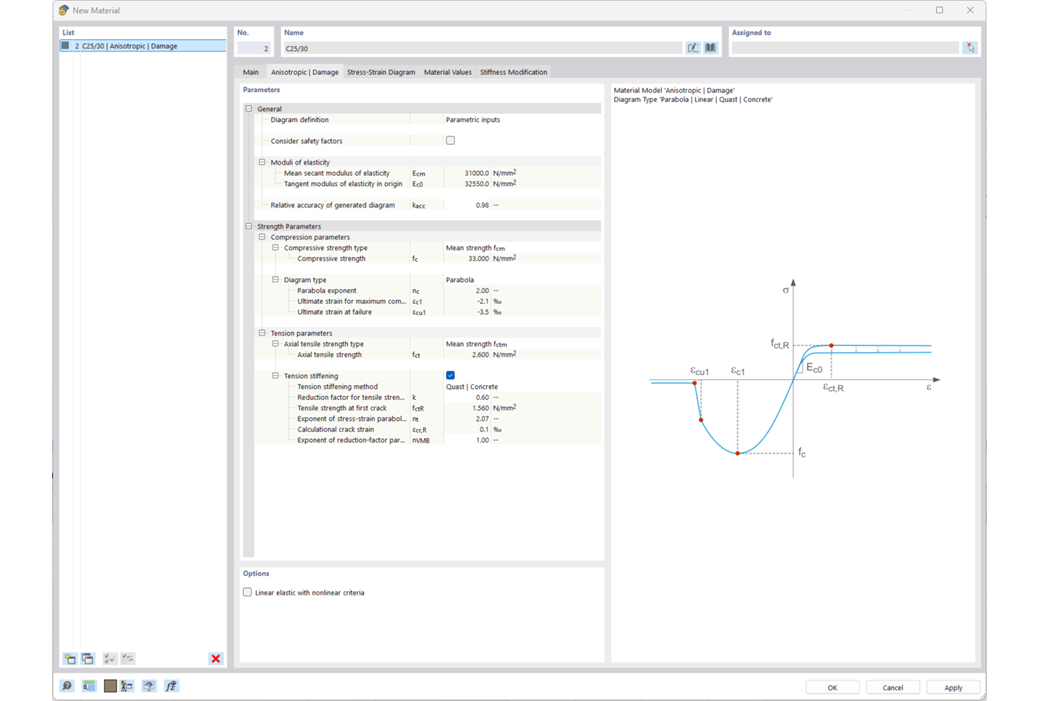Collapse the Compressive strength type node
Viewport: 1040px width, 701px height.
[275, 247]
